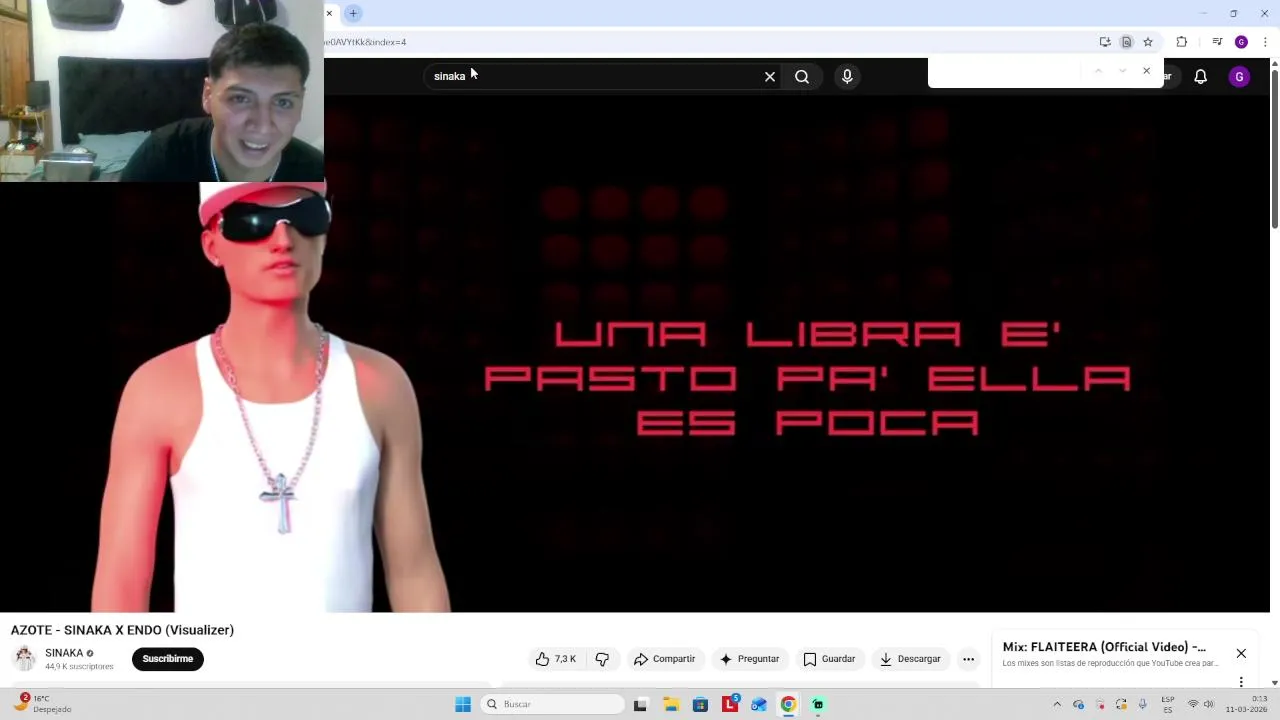
Task: Open a new Chrome tab
Action: (x=353, y=13)
